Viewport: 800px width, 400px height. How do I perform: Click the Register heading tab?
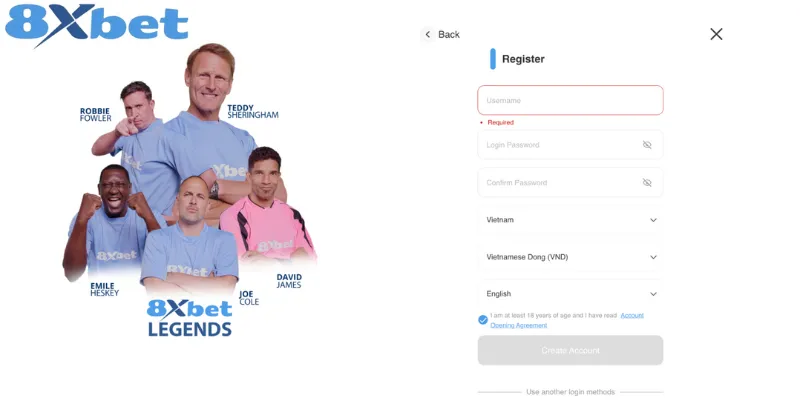click(x=523, y=59)
